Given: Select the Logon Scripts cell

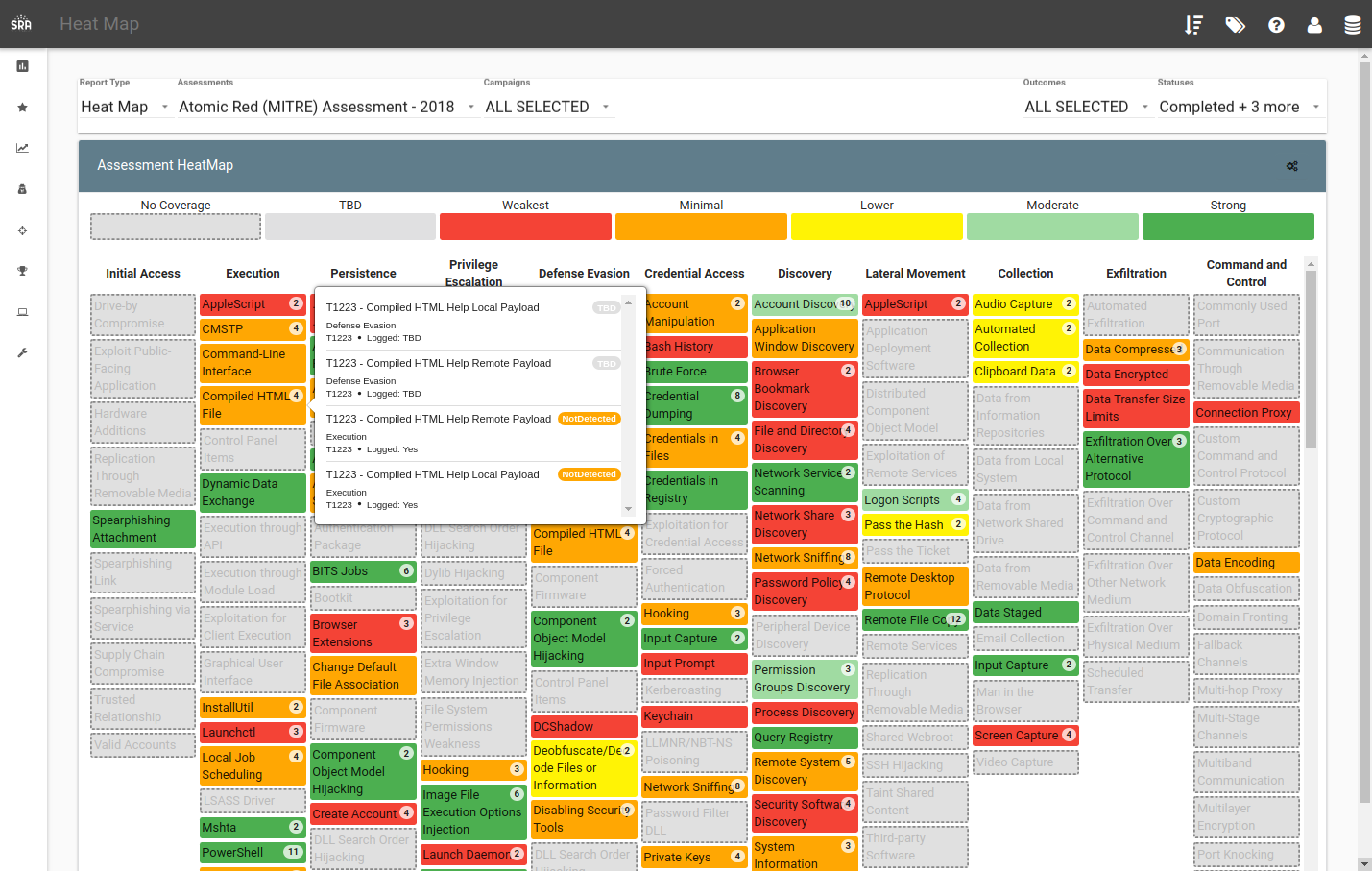Looking at the screenshot, I should (915, 500).
